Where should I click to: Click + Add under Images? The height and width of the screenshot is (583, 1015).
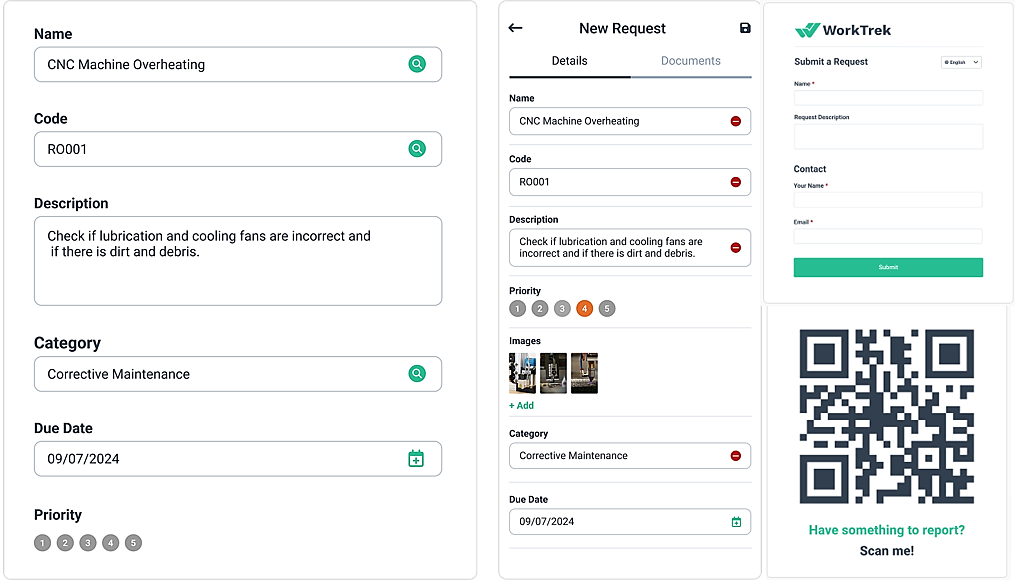[521, 405]
